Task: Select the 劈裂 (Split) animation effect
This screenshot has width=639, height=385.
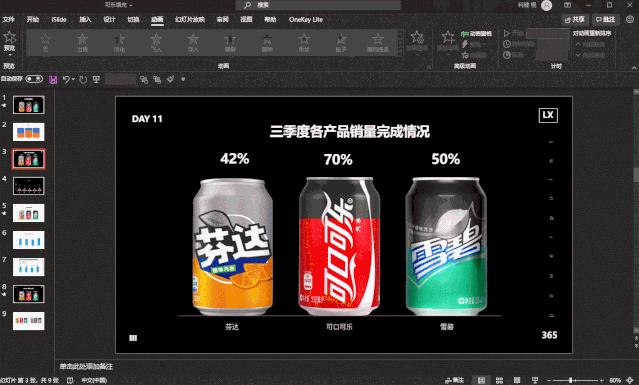Action: (x=230, y=42)
